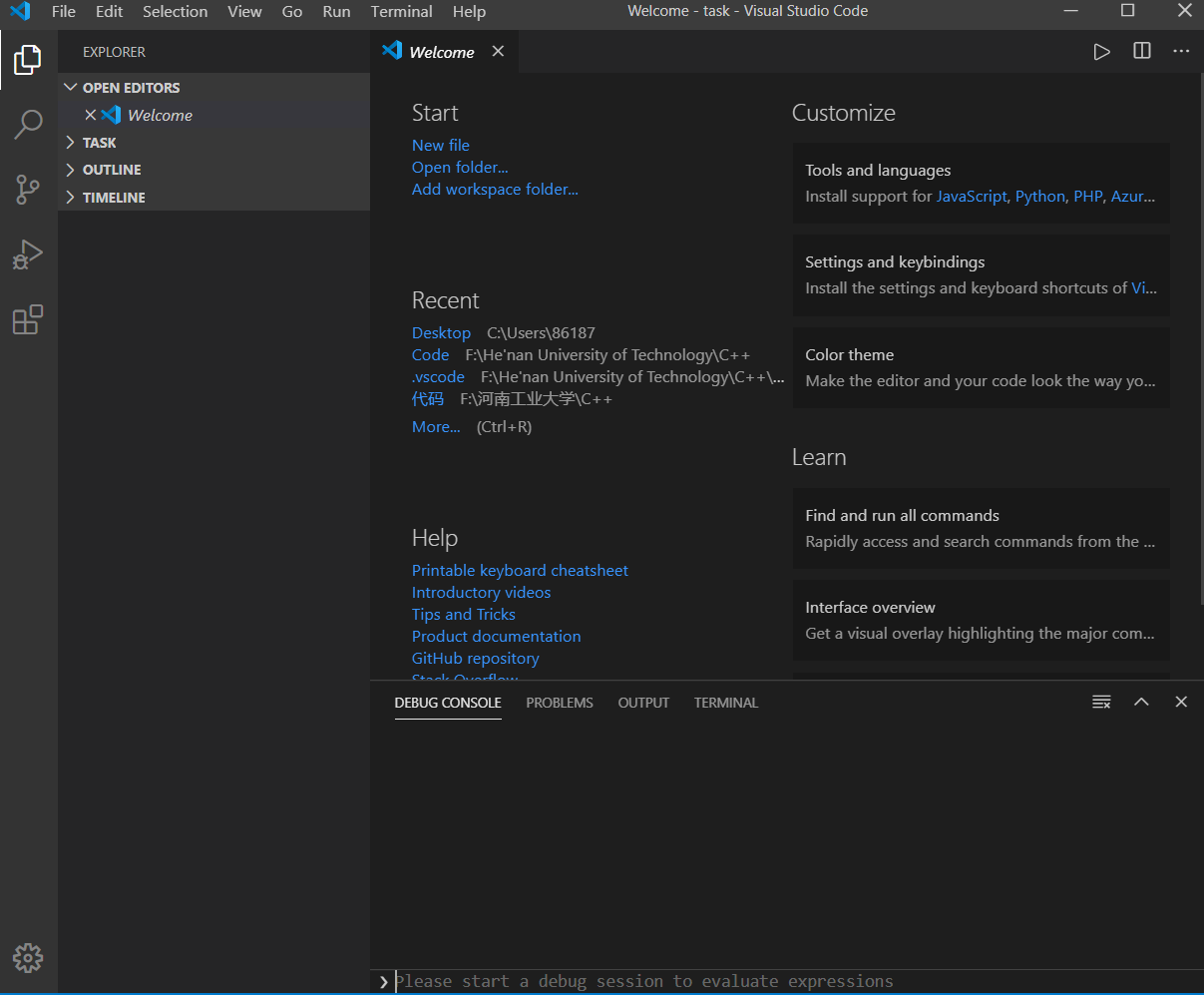The image size is (1204, 995).
Task: Open the Run menu
Action: 337,12
